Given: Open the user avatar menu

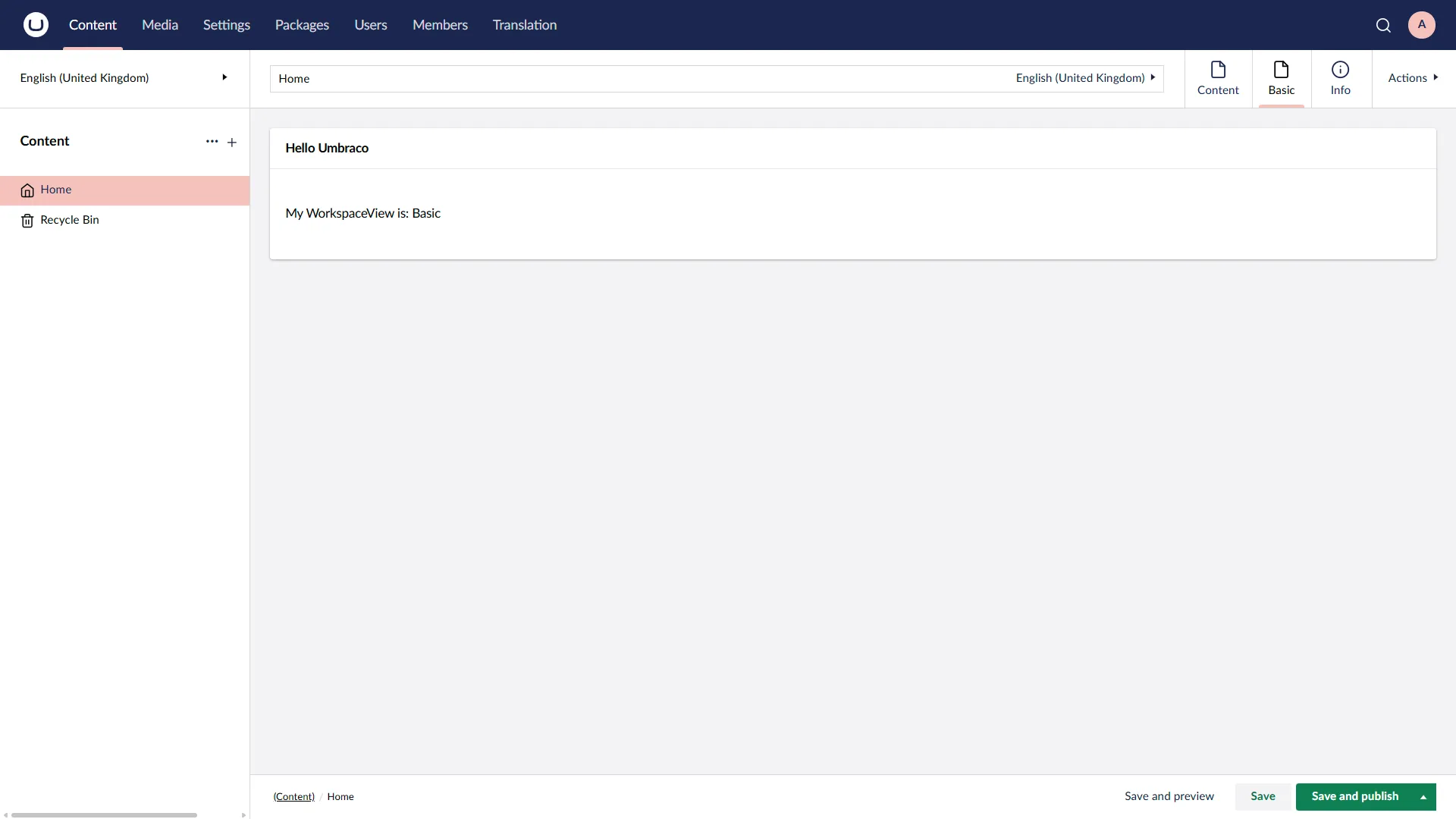Looking at the screenshot, I should pos(1421,25).
